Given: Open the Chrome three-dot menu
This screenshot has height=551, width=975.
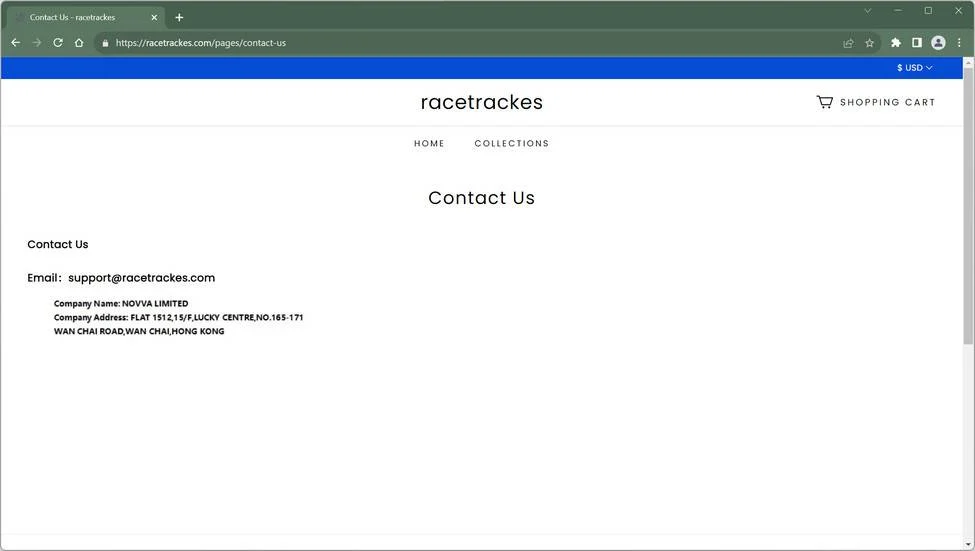Looking at the screenshot, I should point(959,43).
